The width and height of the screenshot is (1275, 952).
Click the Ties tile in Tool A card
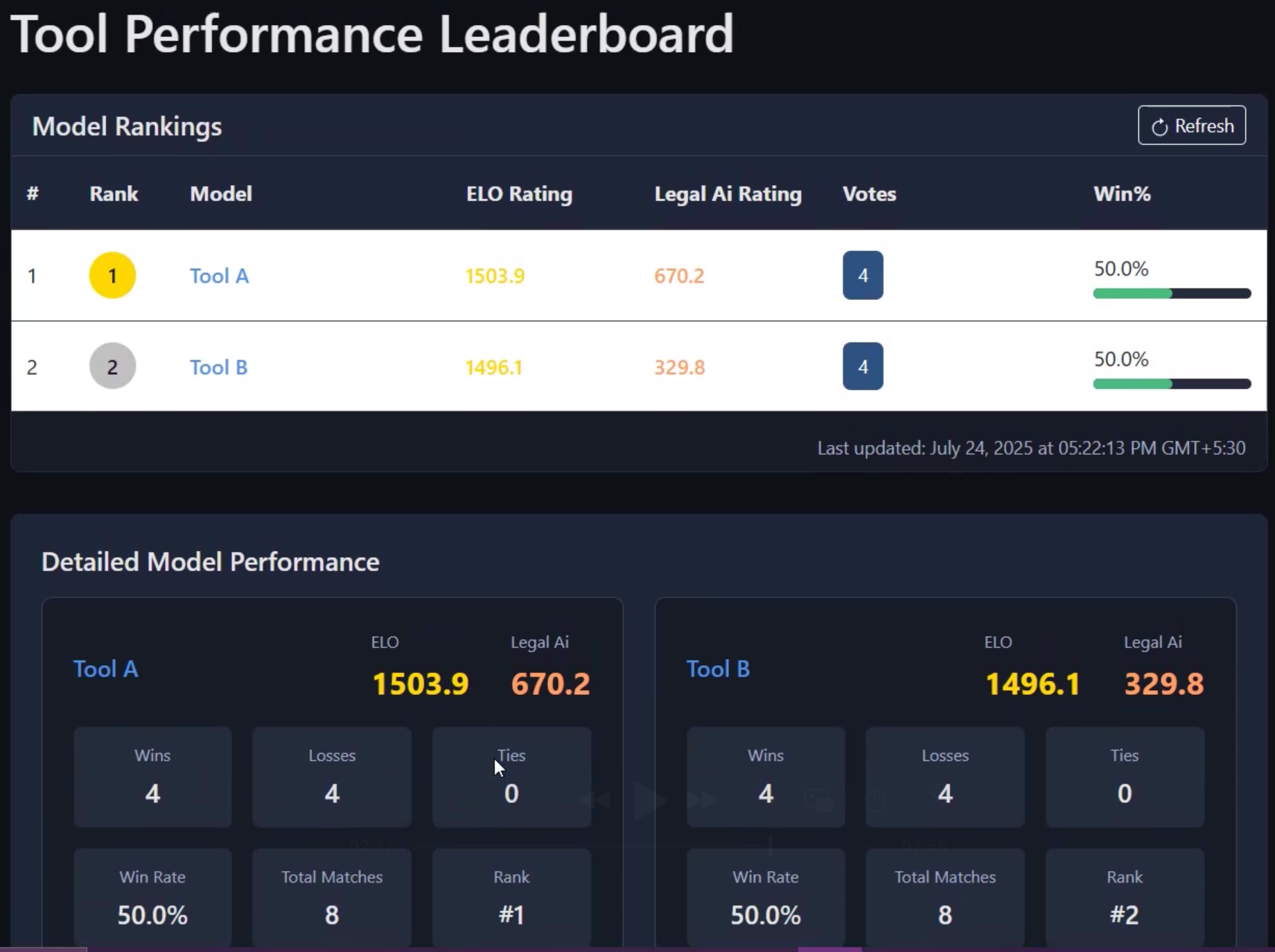click(x=511, y=777)
